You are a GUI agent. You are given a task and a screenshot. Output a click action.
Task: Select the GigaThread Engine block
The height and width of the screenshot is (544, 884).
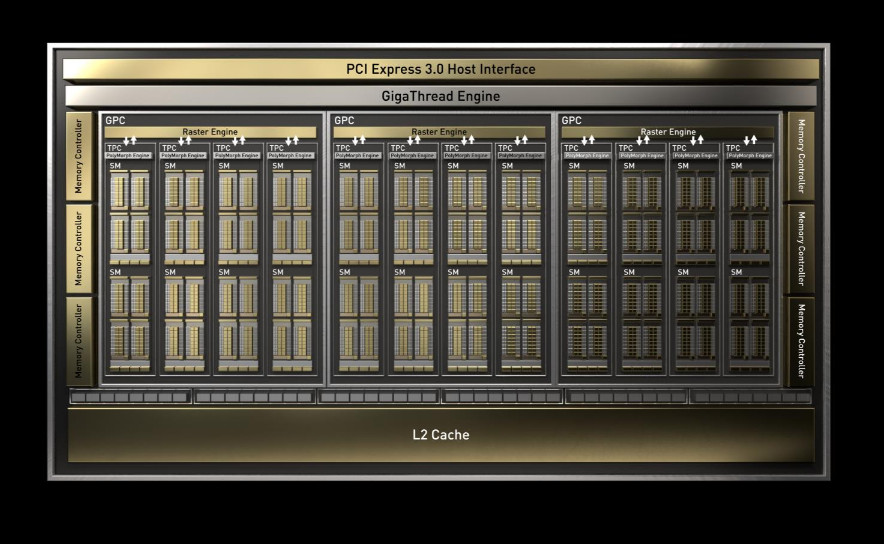pyautogui.click(x=441, y=96)
